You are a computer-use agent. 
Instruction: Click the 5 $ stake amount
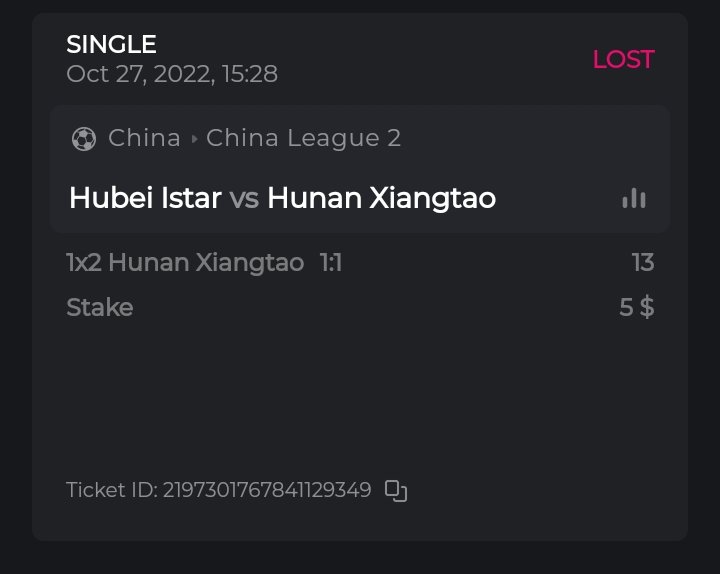click(636, 307)
